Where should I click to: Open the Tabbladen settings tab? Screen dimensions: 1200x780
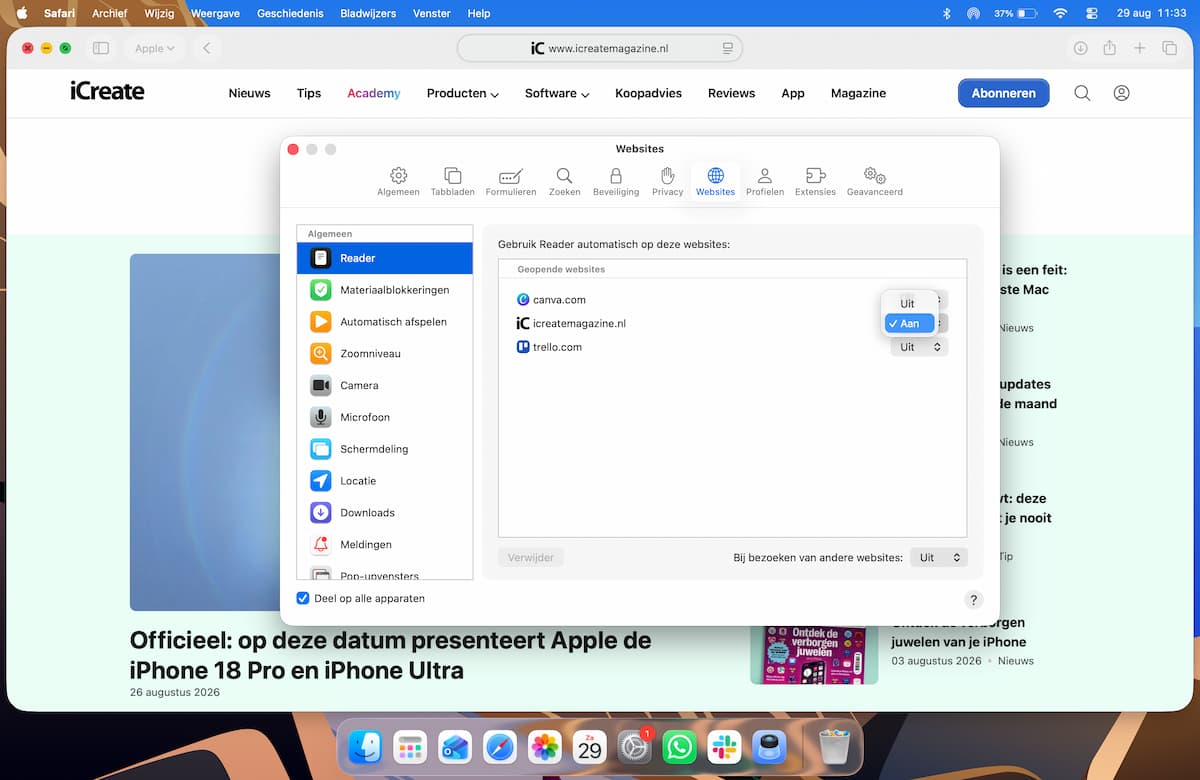point(452,182)
